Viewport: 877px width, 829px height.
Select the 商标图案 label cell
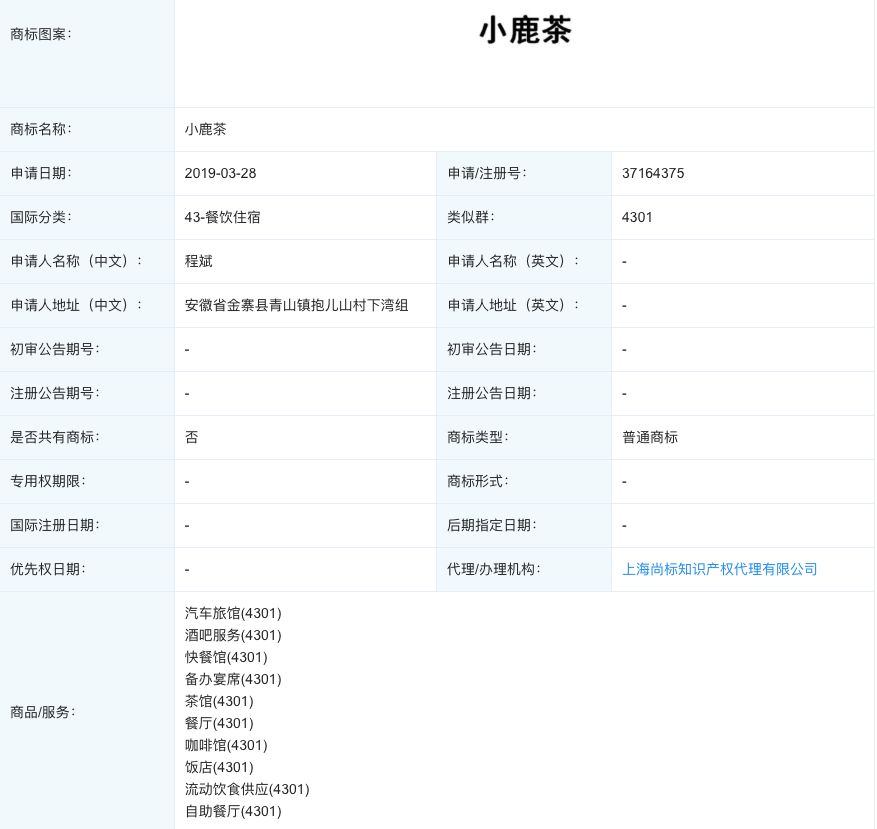click(x=40, y=33)
